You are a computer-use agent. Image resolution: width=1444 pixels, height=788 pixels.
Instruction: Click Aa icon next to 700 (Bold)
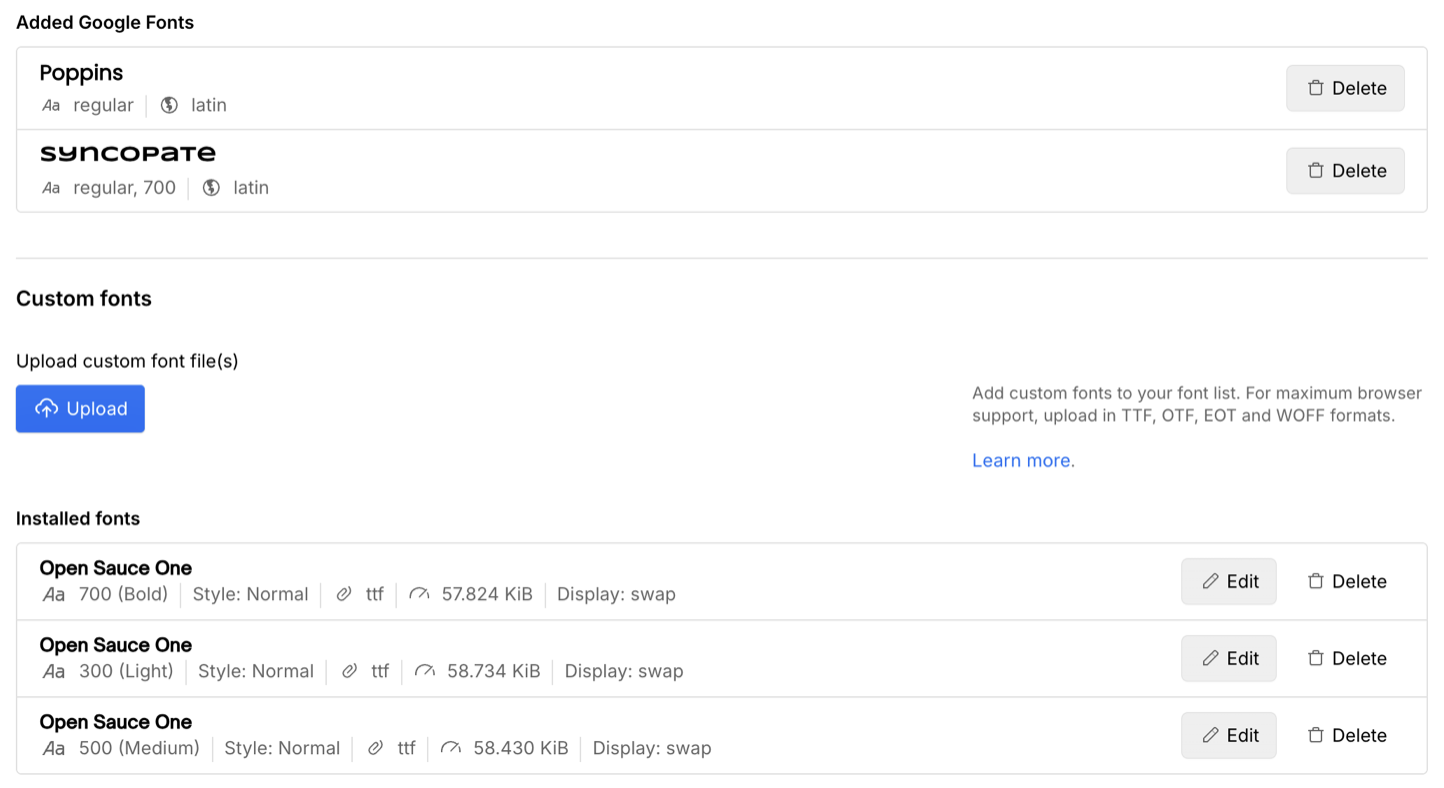[54, 595]
